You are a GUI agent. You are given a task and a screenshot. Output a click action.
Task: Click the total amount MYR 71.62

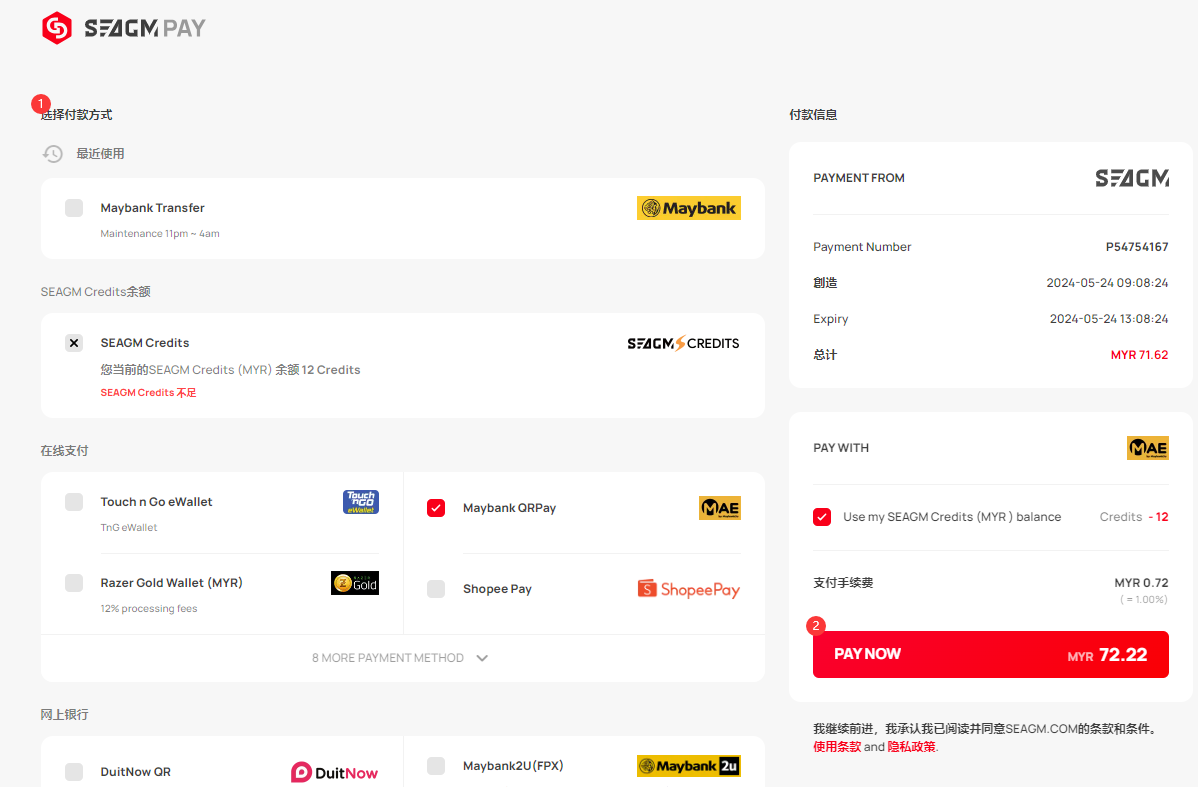click(1139, 355)
